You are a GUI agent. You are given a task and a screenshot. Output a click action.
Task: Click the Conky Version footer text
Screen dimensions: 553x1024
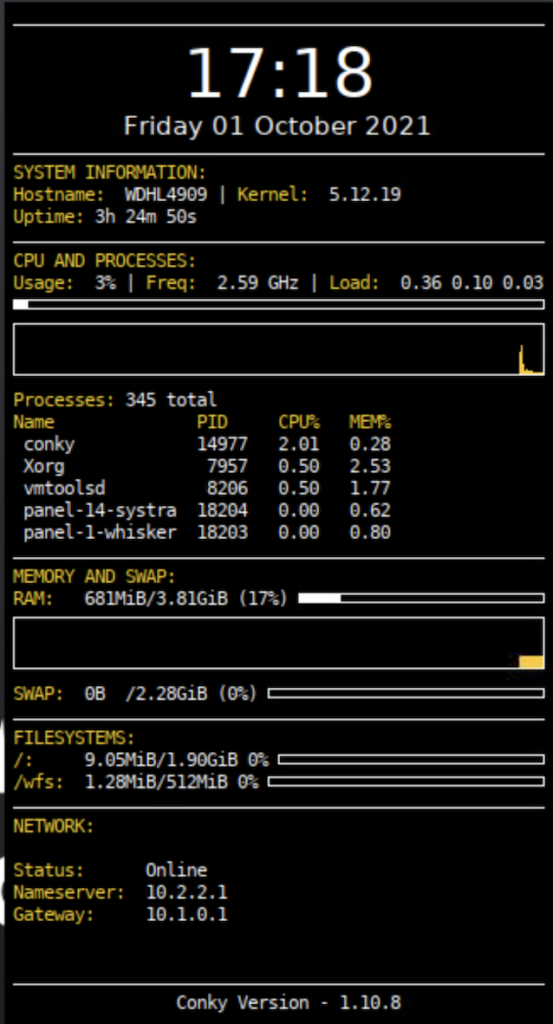[288, 1002]
